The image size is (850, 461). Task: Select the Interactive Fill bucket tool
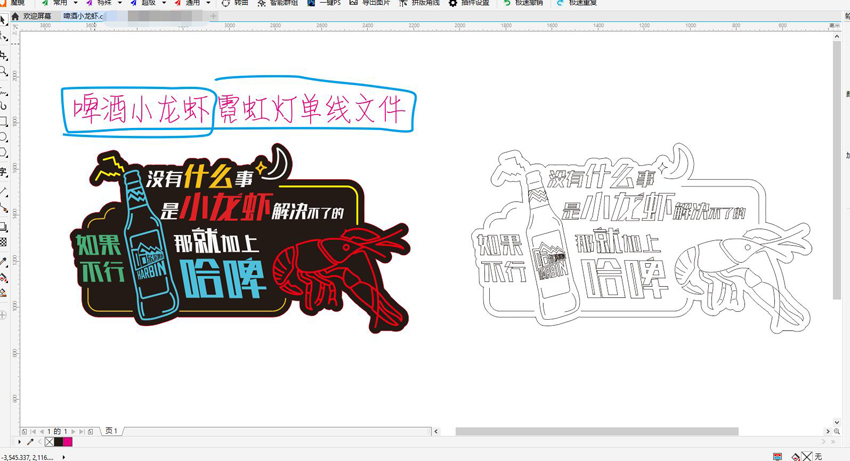3,278
